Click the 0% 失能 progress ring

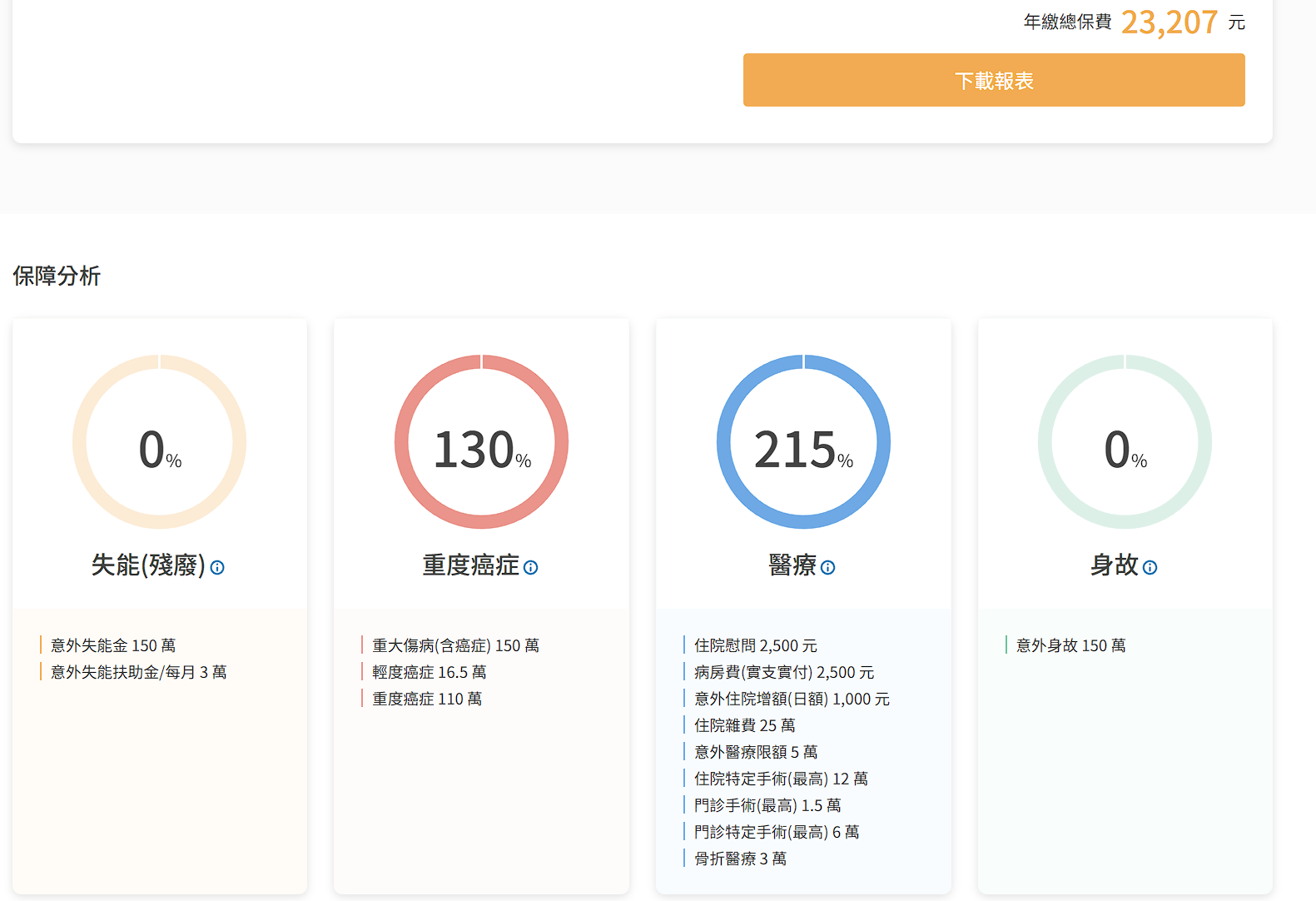click(x=159, y=442)
